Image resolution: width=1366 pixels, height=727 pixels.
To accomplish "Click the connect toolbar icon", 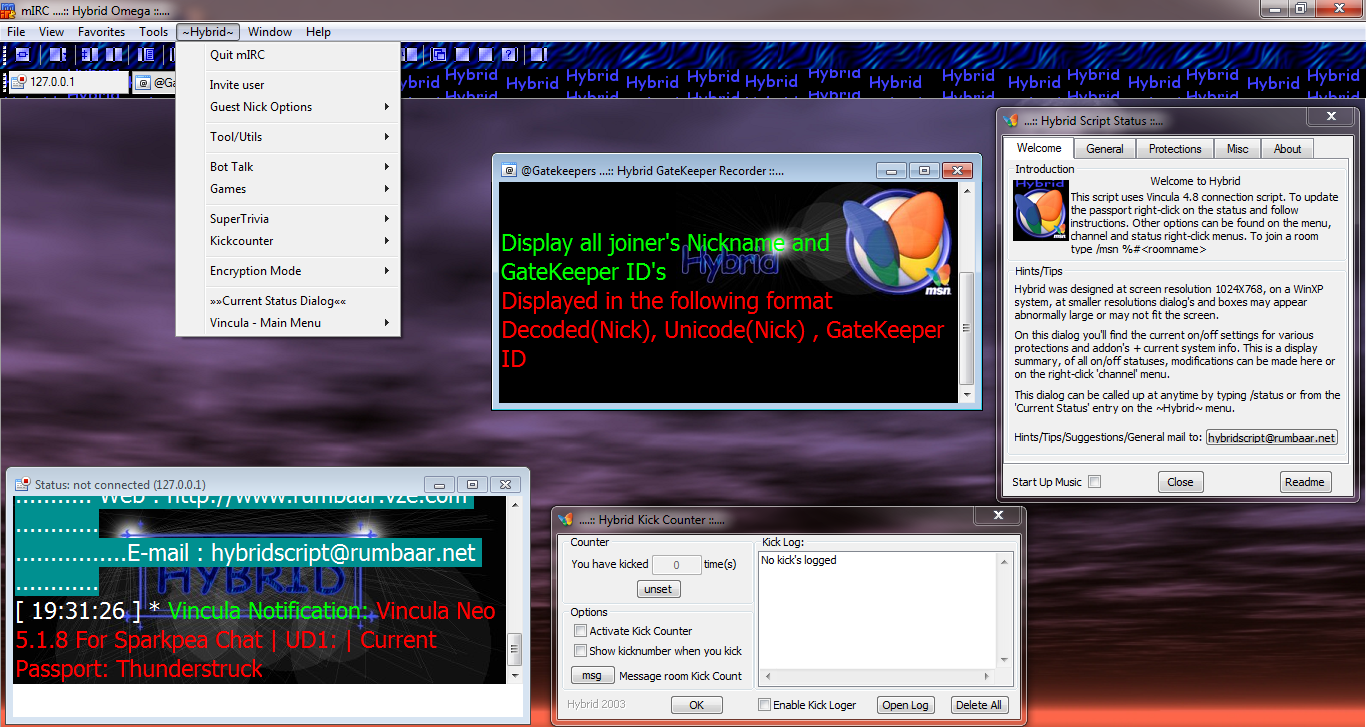I will point(22,55).
